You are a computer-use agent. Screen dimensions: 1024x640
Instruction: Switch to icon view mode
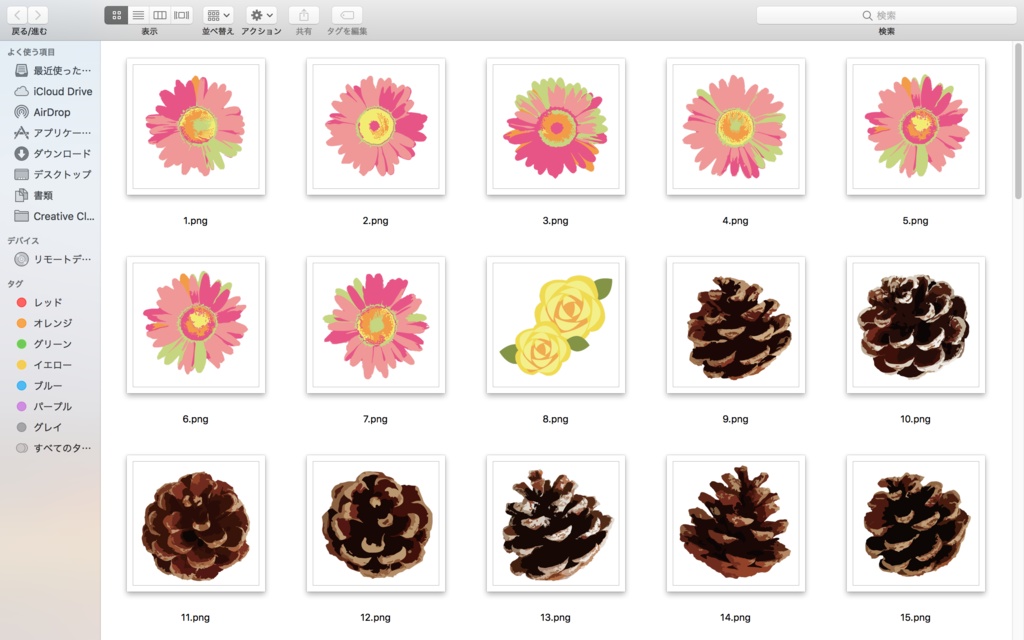[116, 15]
